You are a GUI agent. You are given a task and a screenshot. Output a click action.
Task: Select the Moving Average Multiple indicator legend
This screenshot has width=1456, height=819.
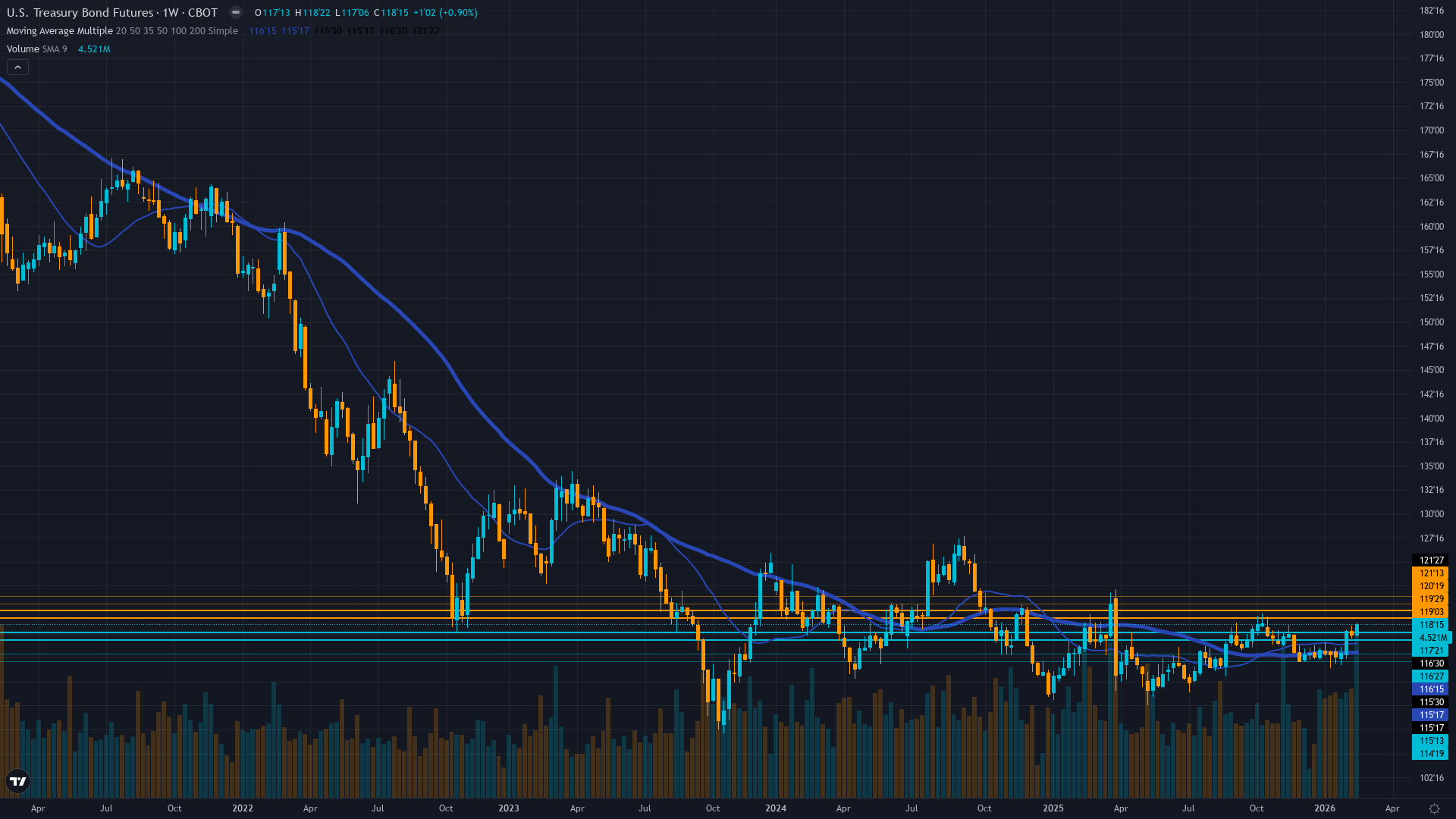tap(122, 31)
